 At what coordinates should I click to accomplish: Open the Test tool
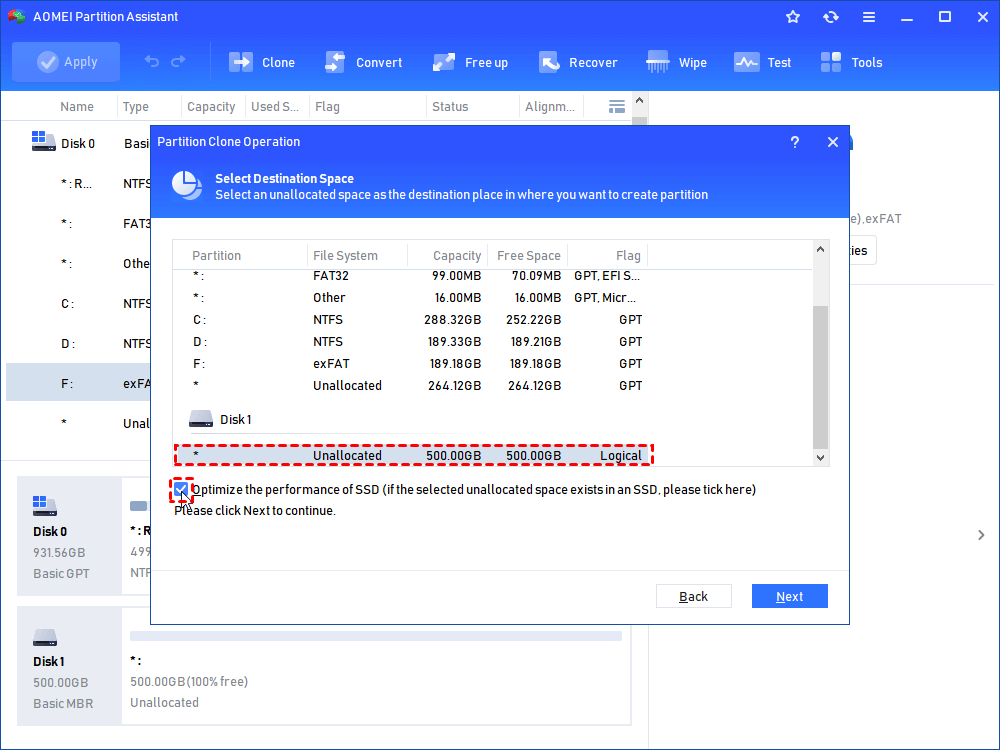coord(763,62)
